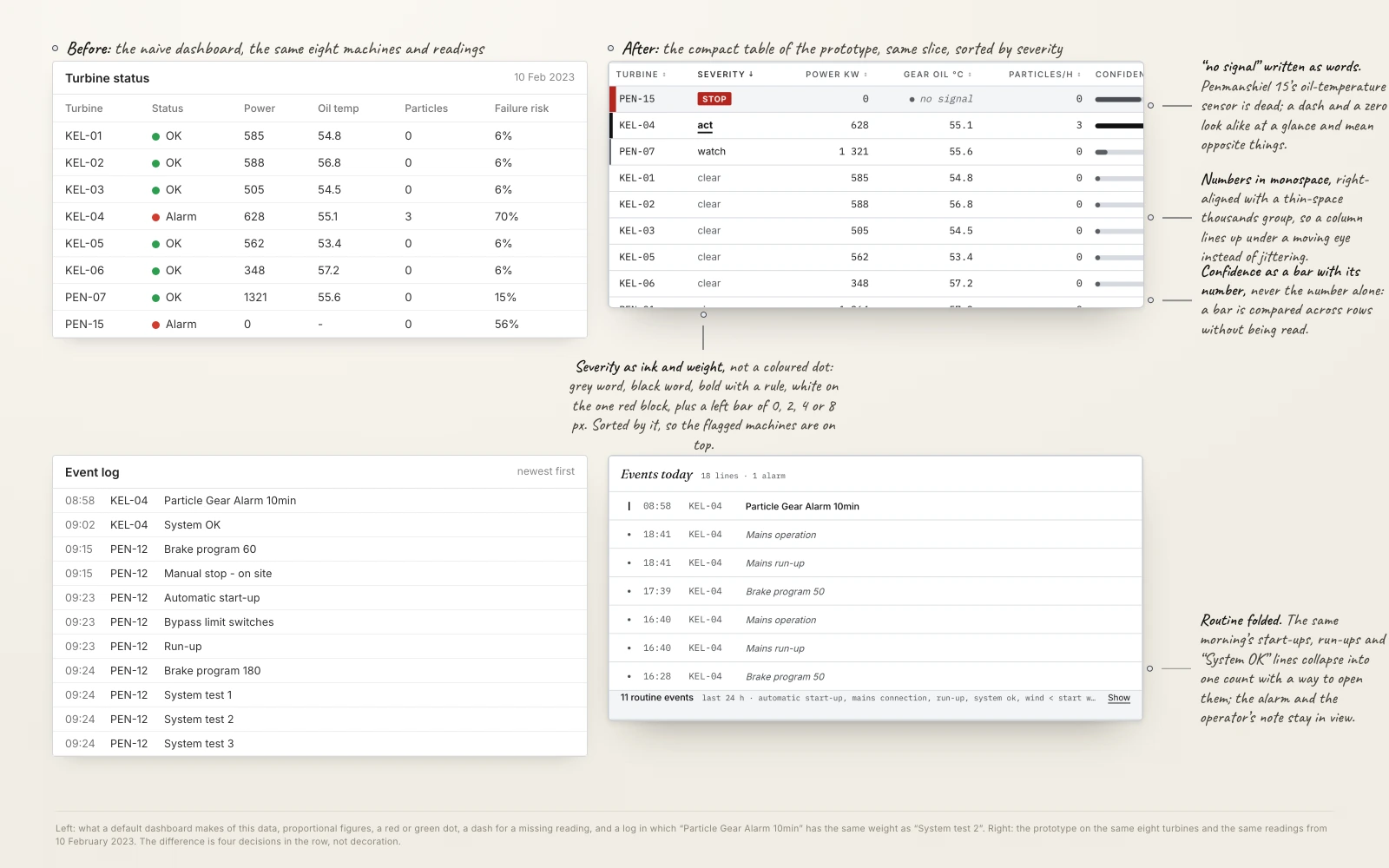Select the KEL-03 row in the prototype table
Screen dimensions: 1389x868
click(x=876, y=231)
